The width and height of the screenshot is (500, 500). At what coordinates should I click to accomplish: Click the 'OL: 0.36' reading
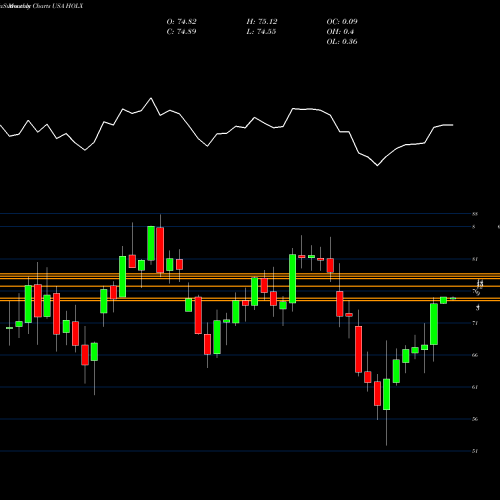(342, 42)
